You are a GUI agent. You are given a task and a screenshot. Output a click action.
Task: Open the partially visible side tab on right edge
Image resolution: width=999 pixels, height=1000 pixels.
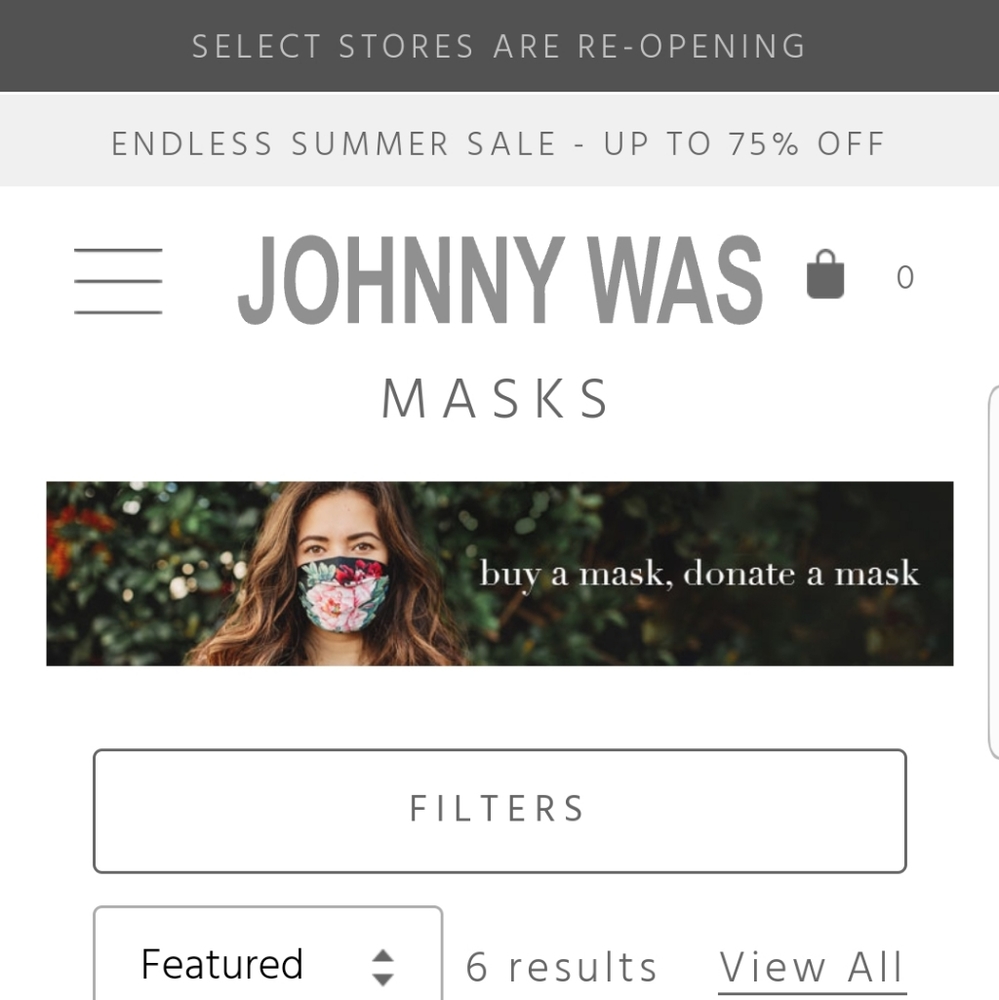(993, 572)
